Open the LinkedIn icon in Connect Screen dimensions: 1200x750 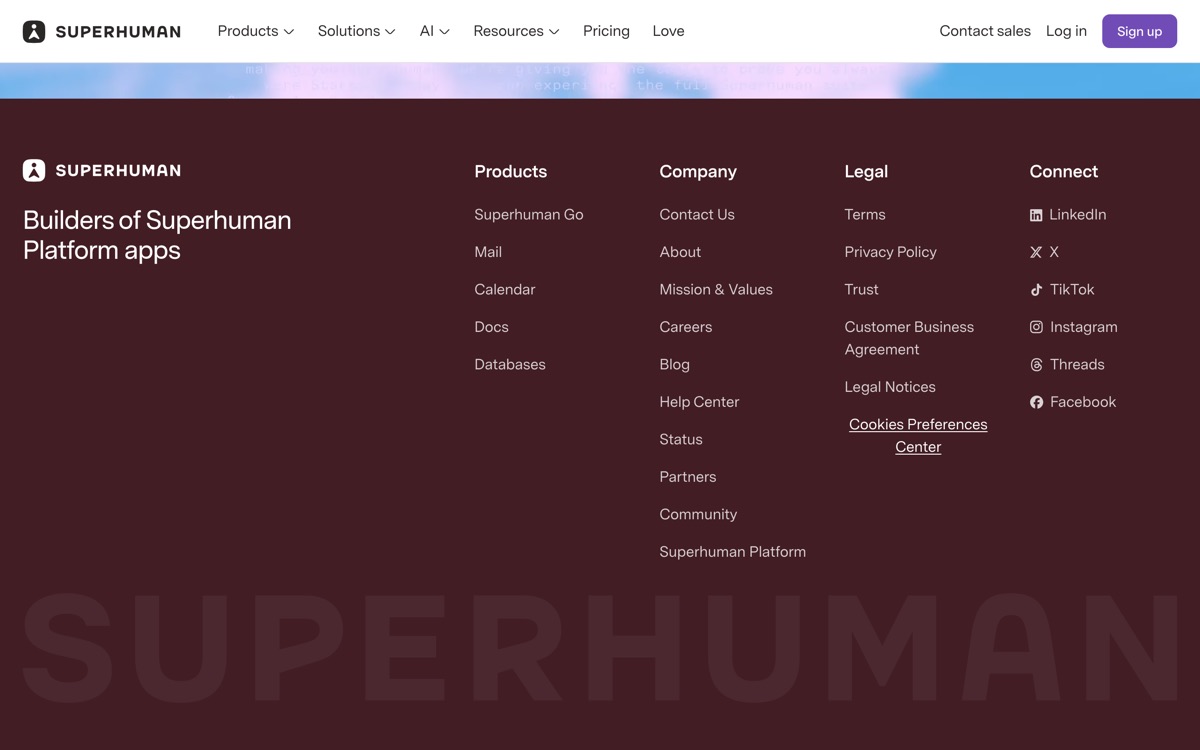coord(1036,215)
